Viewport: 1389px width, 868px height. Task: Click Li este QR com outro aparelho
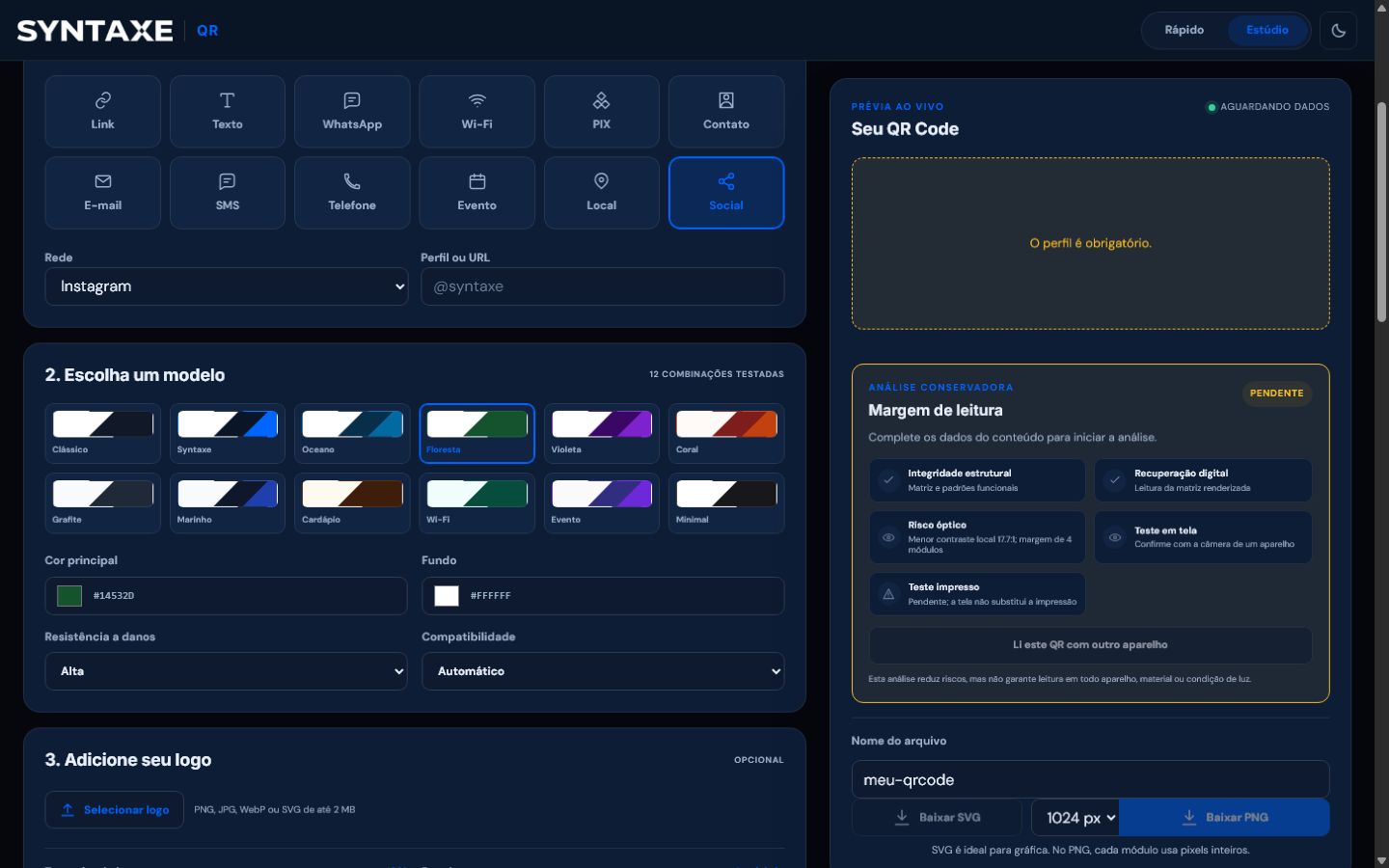click(1090, 645)
